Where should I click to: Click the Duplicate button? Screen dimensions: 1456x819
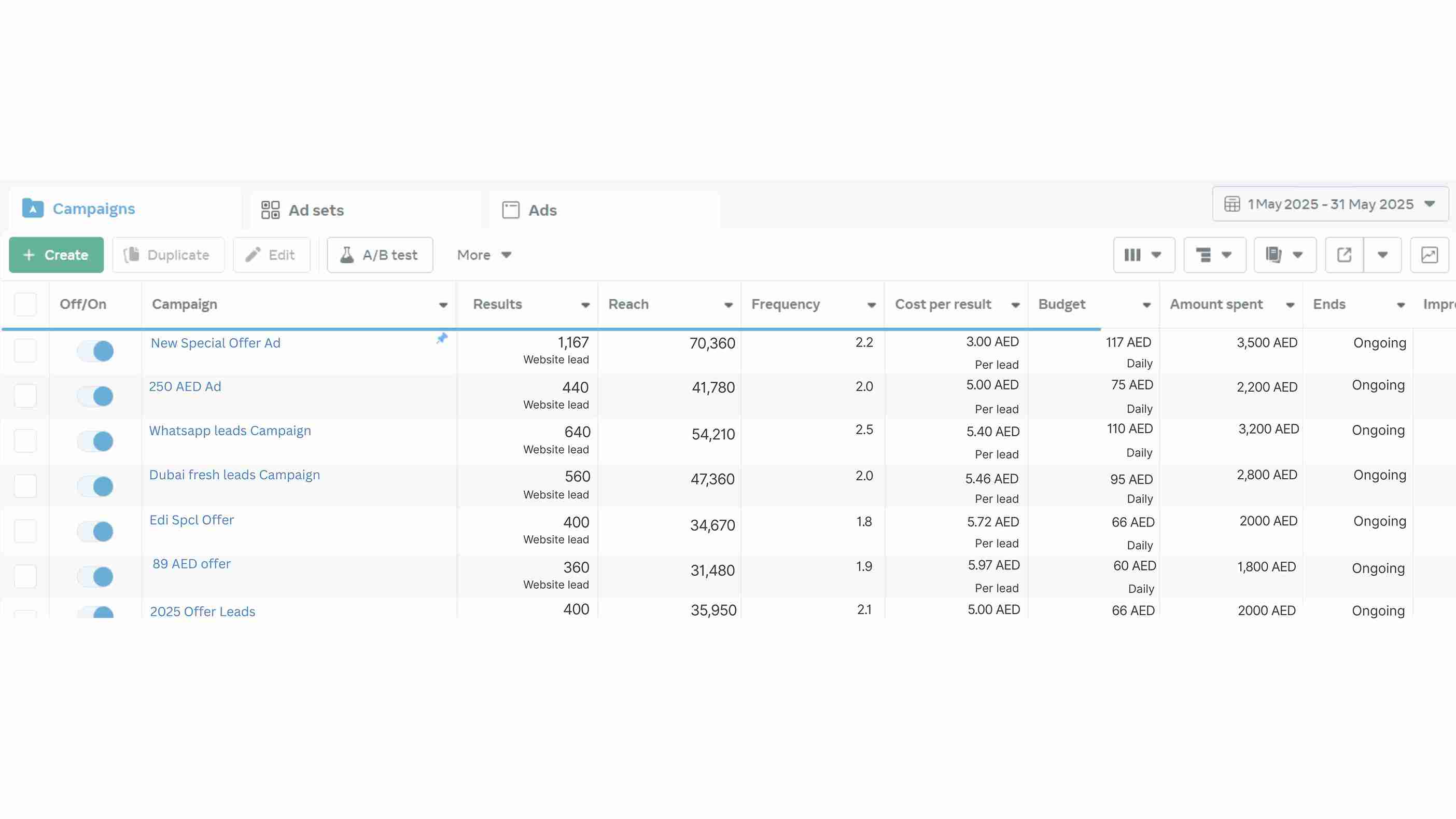click(169, 255)
